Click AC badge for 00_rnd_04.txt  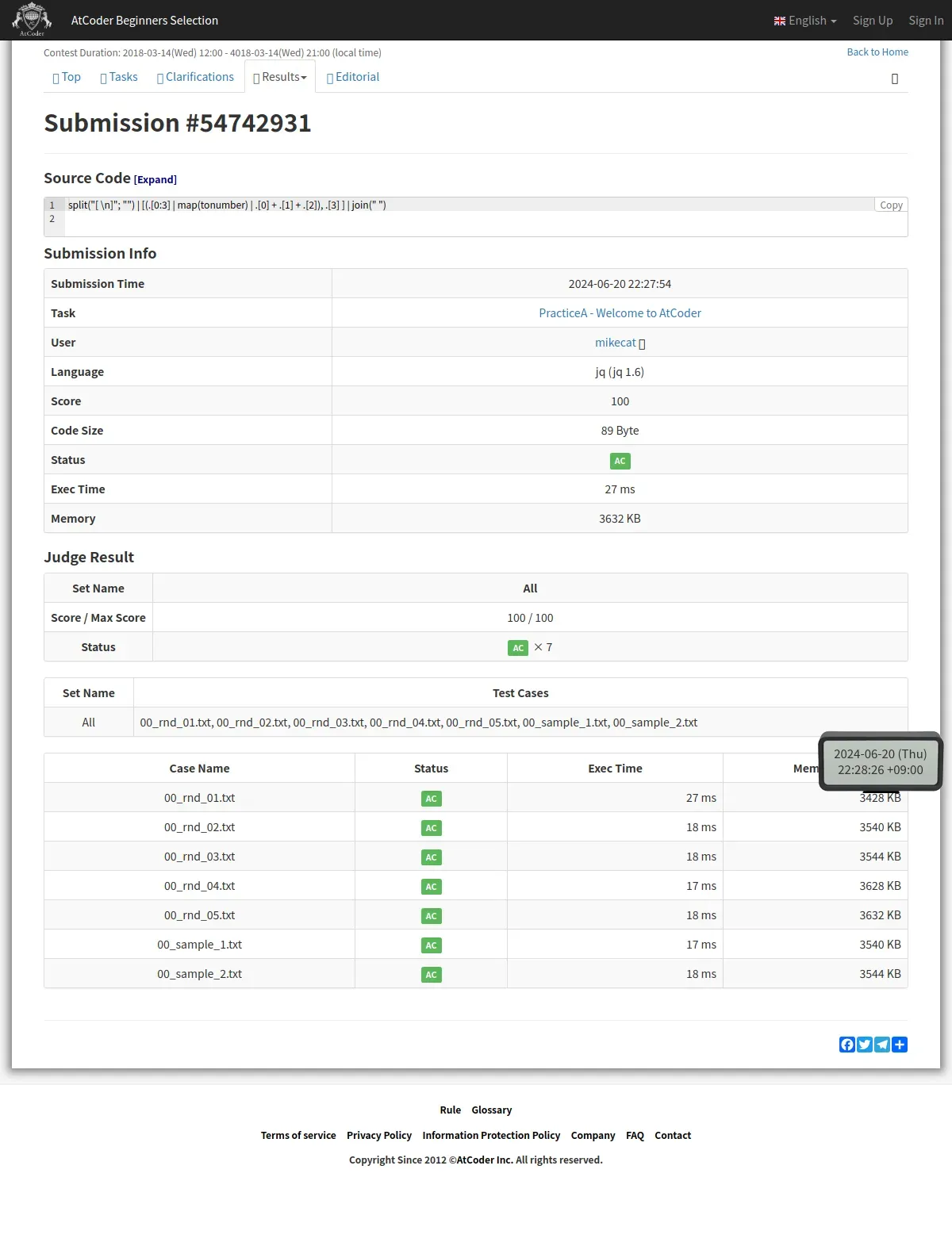431,887
